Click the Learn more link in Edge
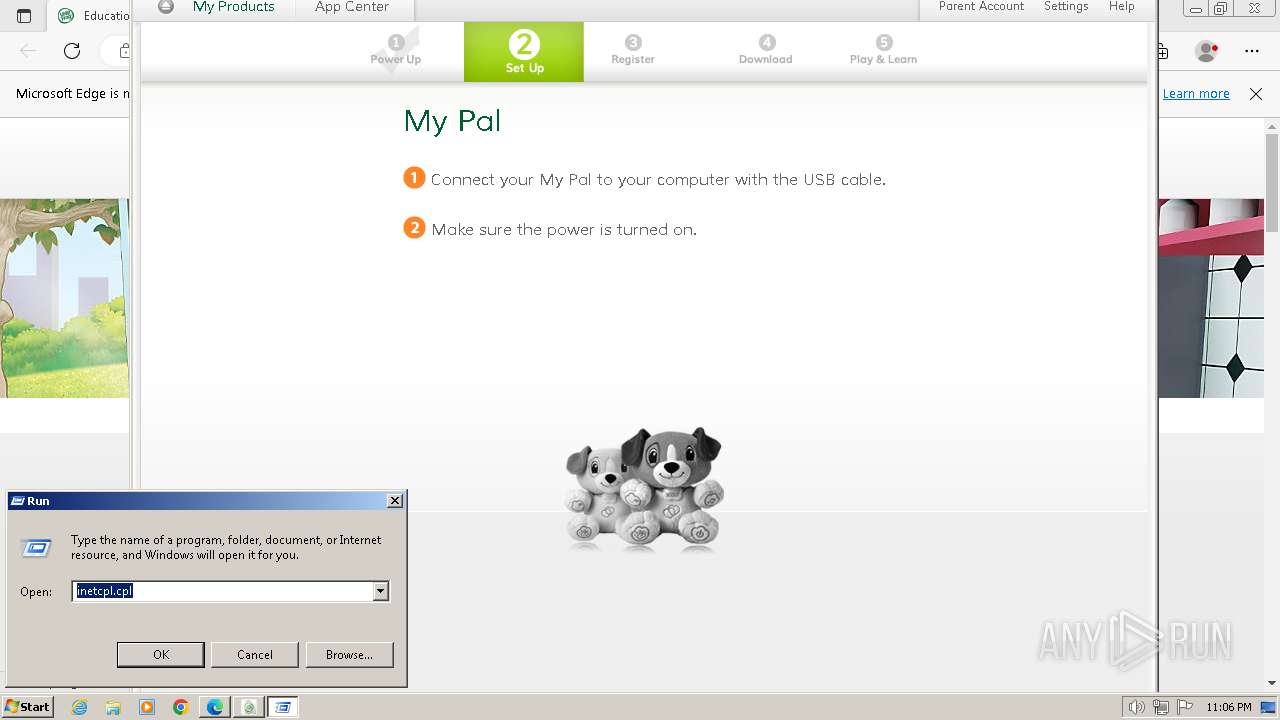Viewport: 1280px width, 720px height. tap(1196, 93)
